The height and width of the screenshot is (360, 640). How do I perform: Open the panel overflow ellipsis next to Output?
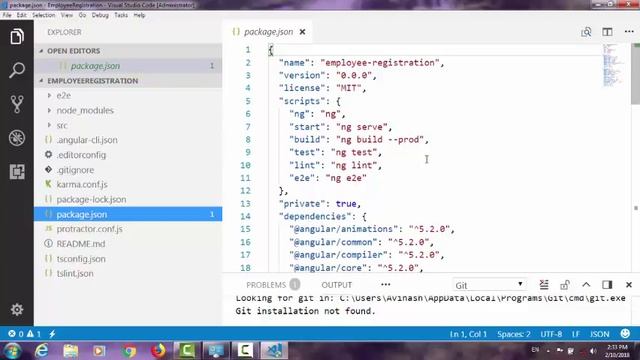(386, 284)
